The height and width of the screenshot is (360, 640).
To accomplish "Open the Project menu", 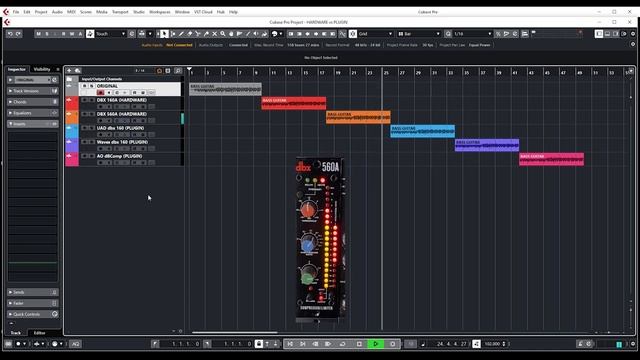I will [x=41, y=12].
